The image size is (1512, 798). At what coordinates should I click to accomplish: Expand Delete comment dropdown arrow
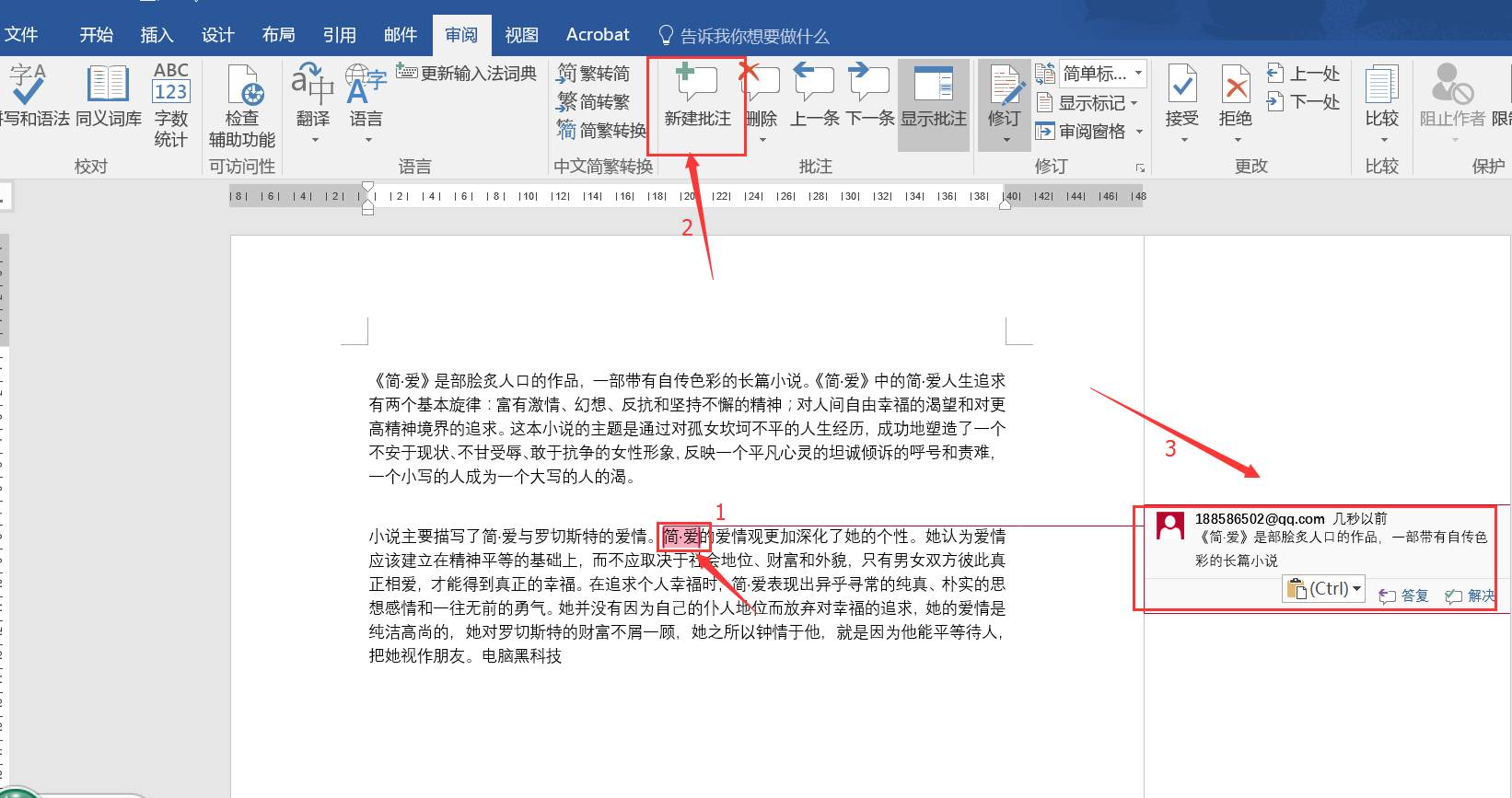pyautogui.click(x=762, y=141)
